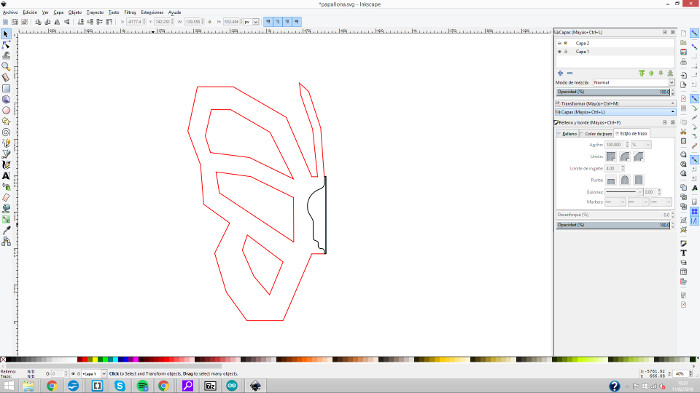Click the Print icon in command bar

tap(683, 62)
